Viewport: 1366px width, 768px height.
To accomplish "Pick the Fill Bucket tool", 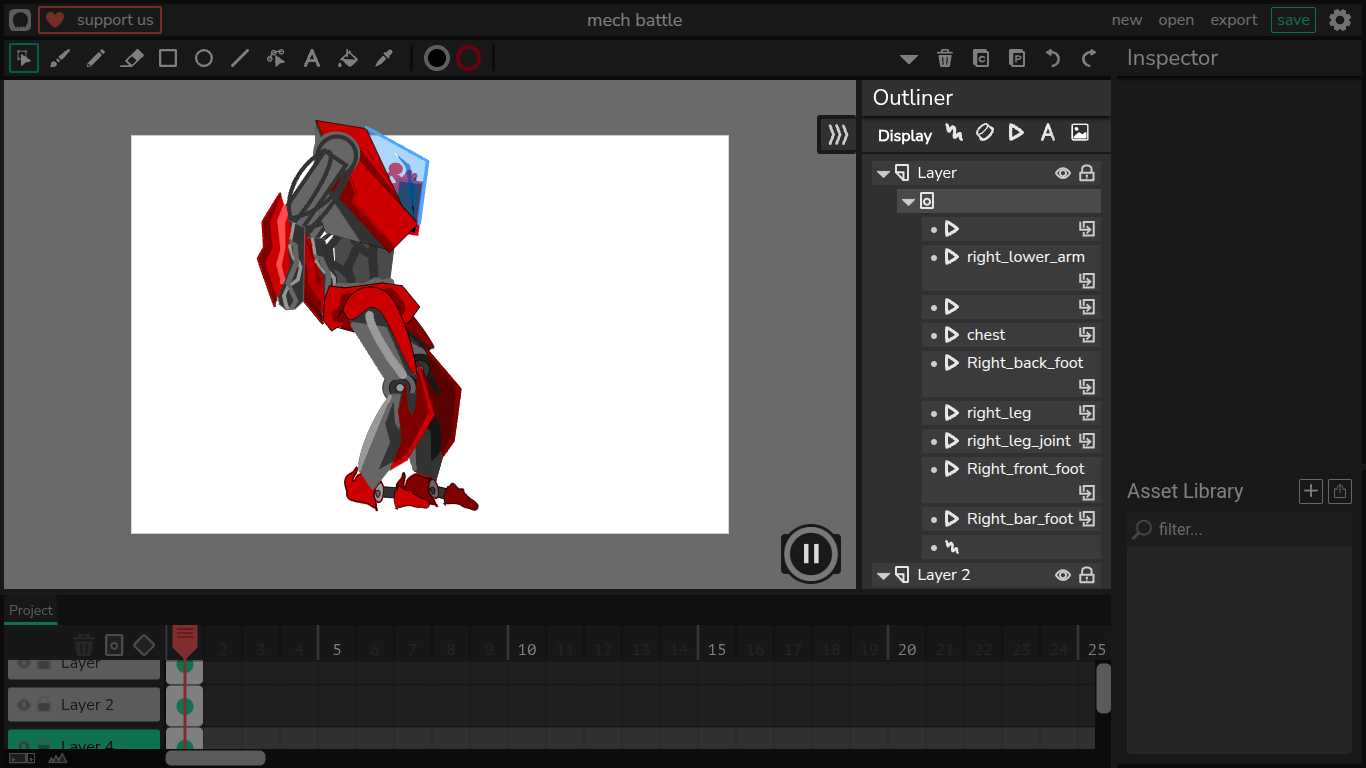I will (348, 59).
